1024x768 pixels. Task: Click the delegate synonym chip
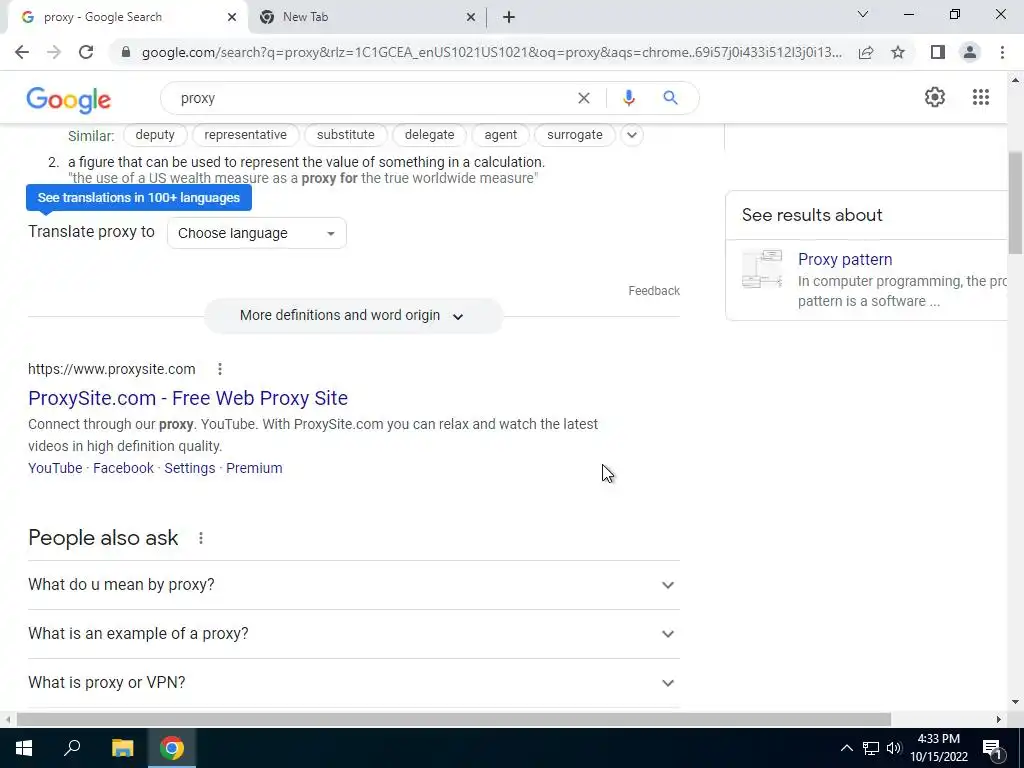tap(429, 135)
